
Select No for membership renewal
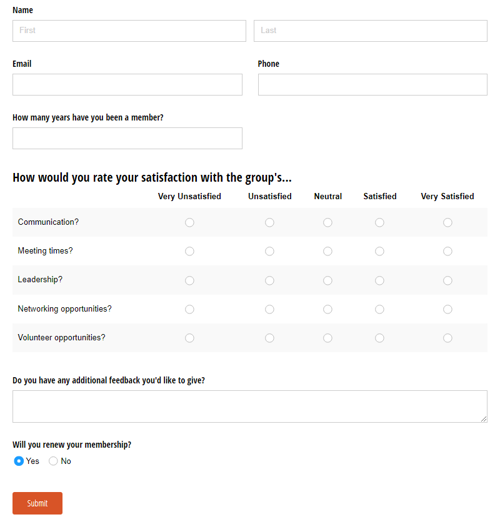(x=53, y=461)
